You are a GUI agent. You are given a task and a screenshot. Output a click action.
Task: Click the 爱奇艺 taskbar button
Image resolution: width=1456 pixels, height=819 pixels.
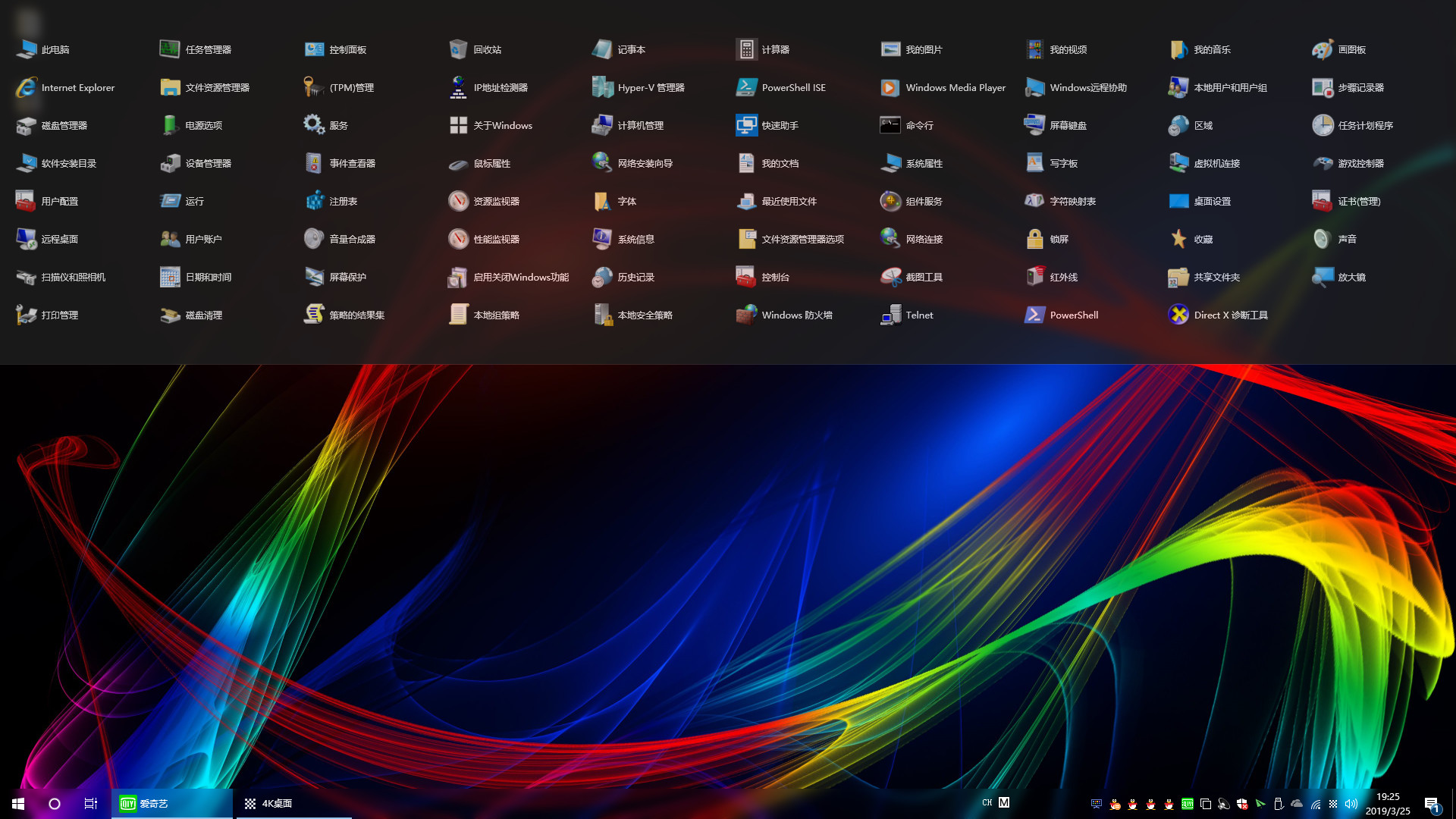coord(152,803)
